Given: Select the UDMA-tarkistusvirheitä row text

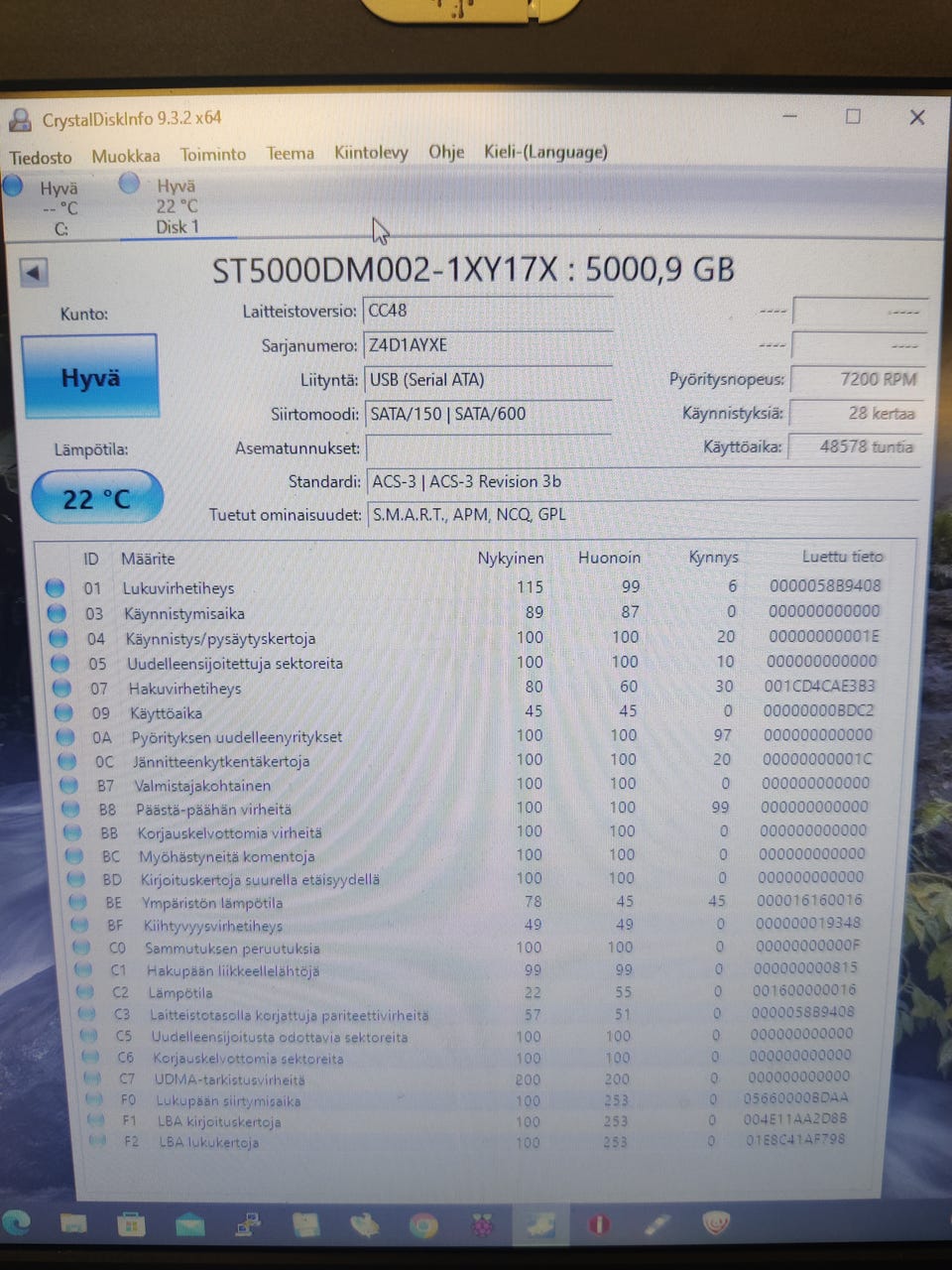Looking at the screenshot, I should click(230, 1080).
